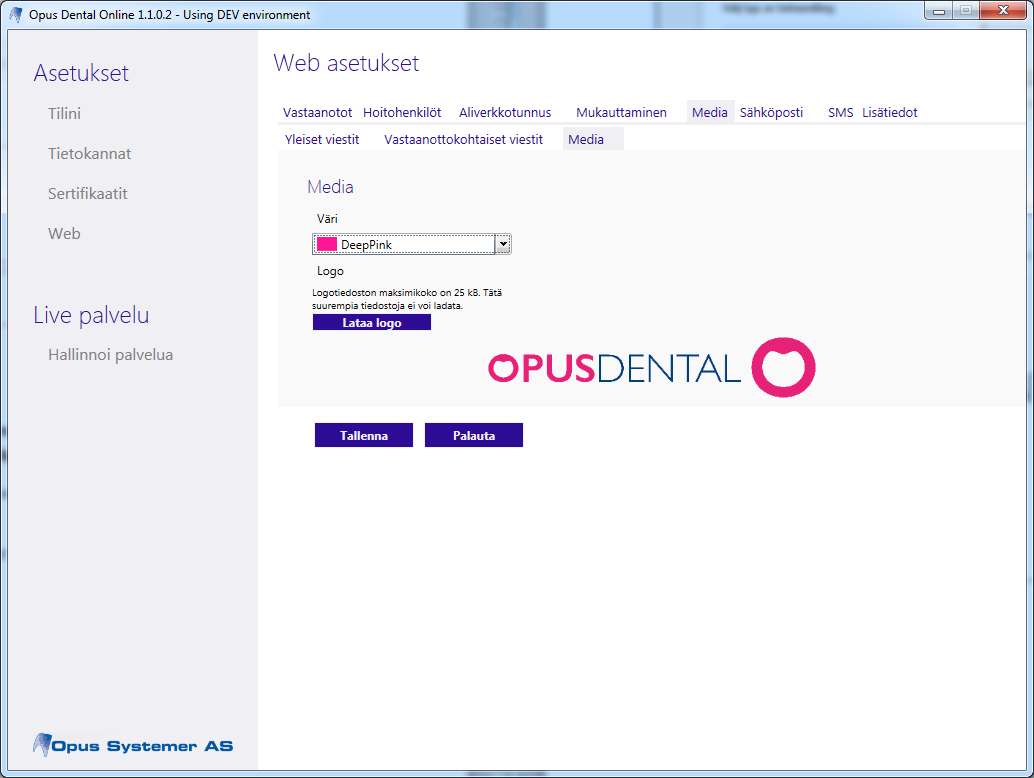Click the Web asetukset page title

[346, 63]
